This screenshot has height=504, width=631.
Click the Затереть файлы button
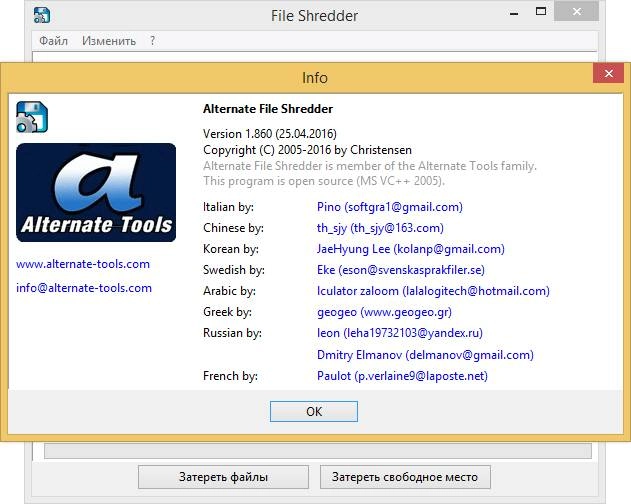[x=223, y=477]
